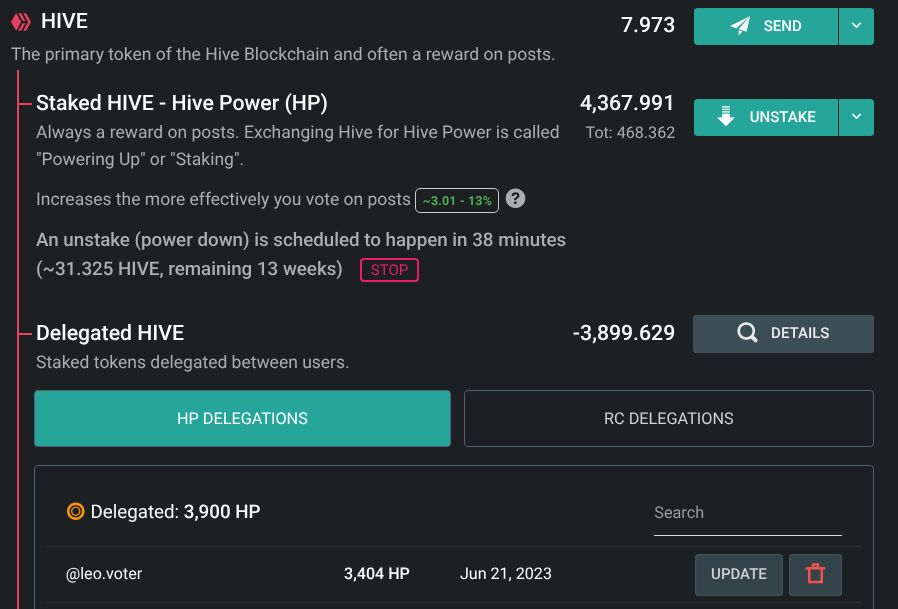Click the down arrow icon on UNSTAKE
The image size is (898, 609).
(726, 116)
